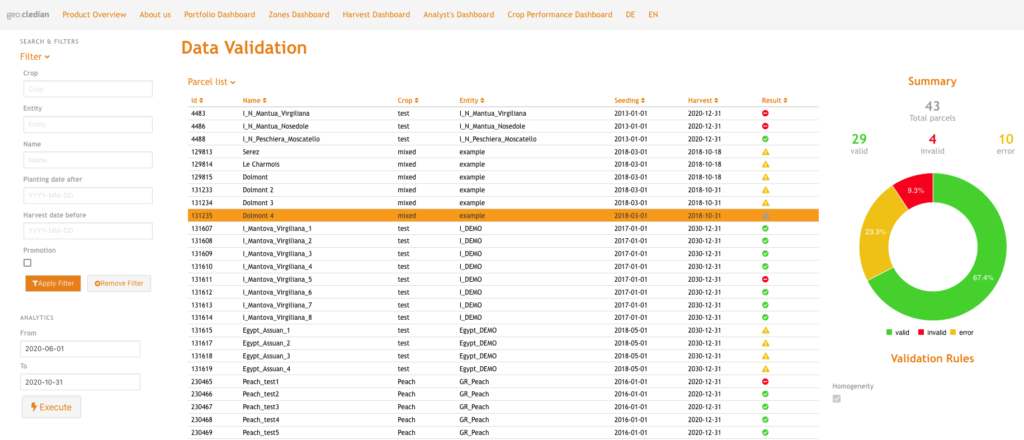The height and width of the screenshot is (440, 1024).
Task: Go to Zones Dashboard
Action: click(x=299, y=14)
